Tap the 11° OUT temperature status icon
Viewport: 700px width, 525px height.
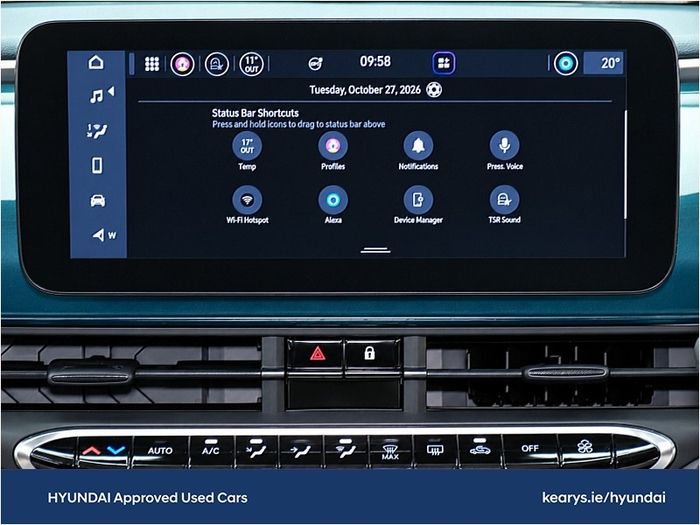tap(251, 64)
